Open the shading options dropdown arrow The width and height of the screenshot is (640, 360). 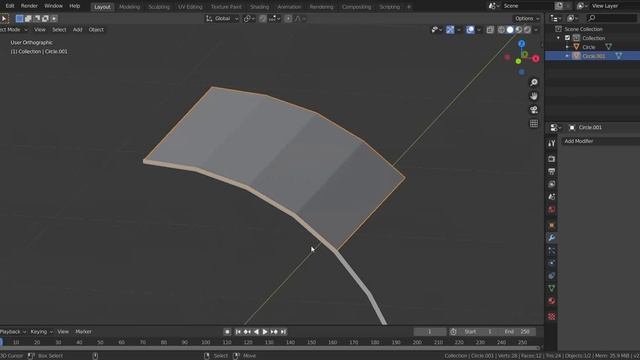pyautogui.click(x=536, y=30)
